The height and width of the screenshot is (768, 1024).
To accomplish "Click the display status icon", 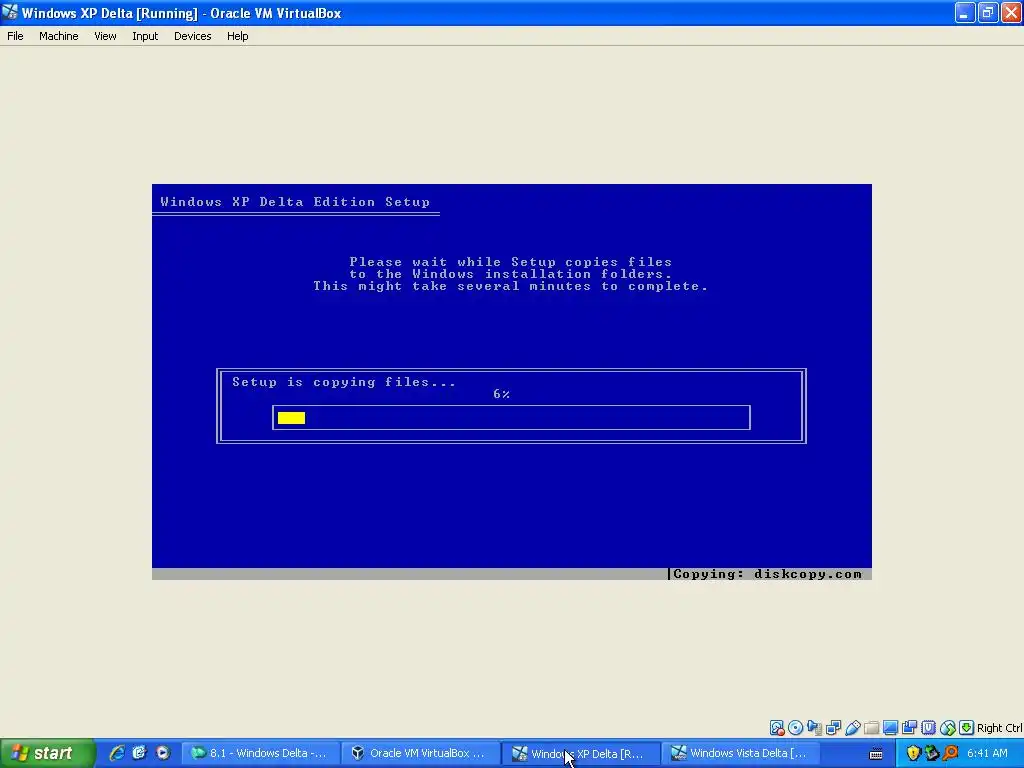I will [890, 728].
